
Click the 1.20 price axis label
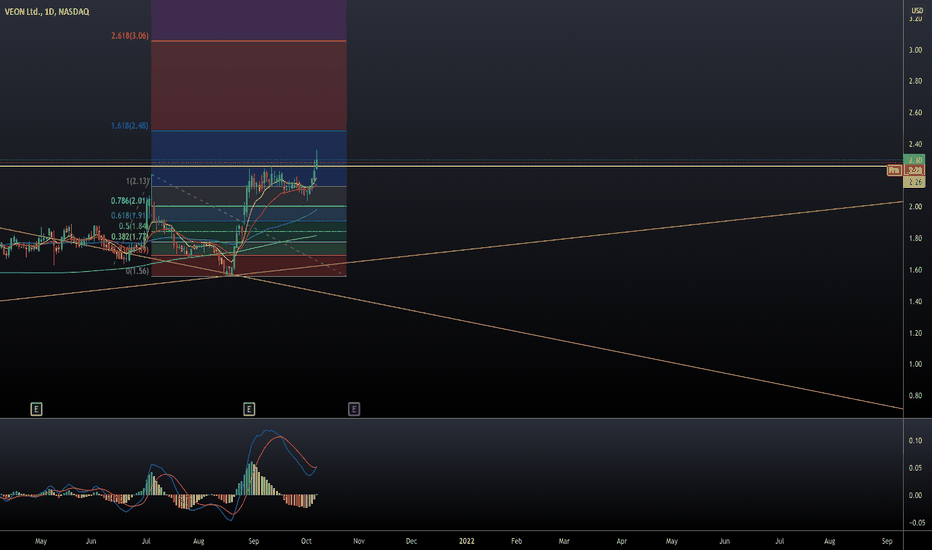click(x=915, y=333)
